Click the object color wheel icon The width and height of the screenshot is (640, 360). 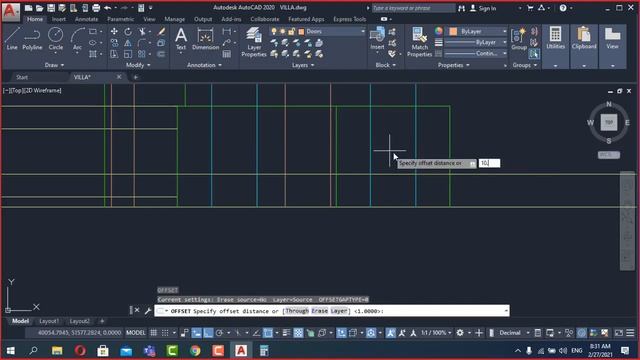(438, 31)
